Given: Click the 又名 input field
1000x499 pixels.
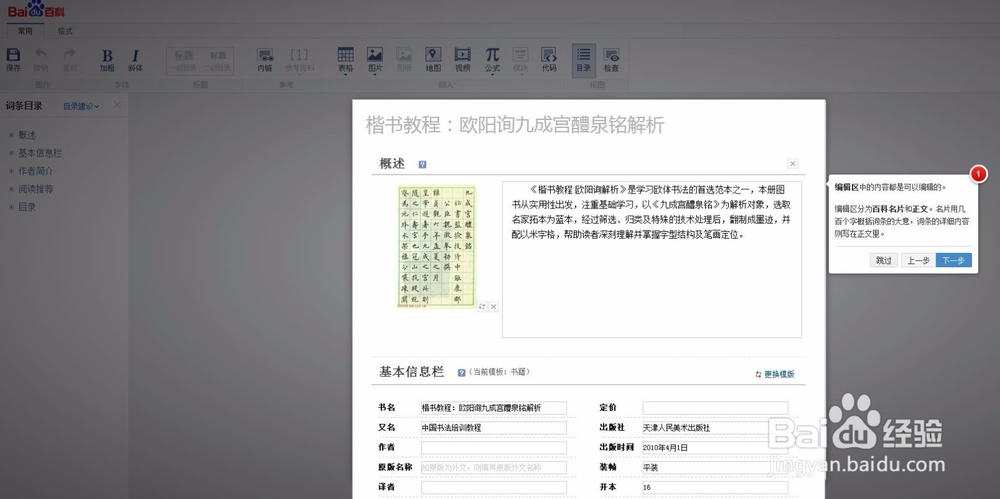Looking at the screenshot, I should [494, 428].
